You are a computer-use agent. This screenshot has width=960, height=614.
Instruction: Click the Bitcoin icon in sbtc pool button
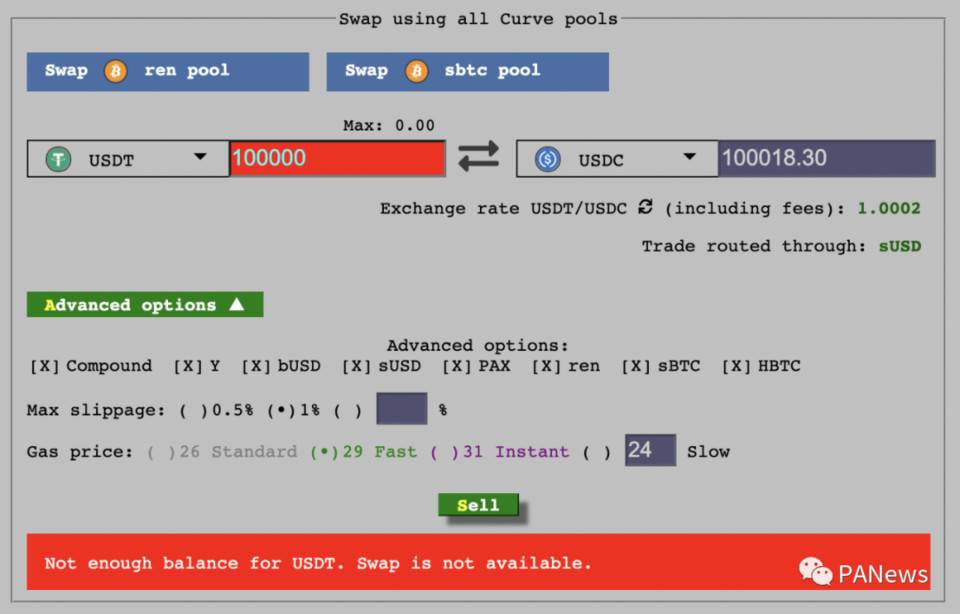pos(416,71)
